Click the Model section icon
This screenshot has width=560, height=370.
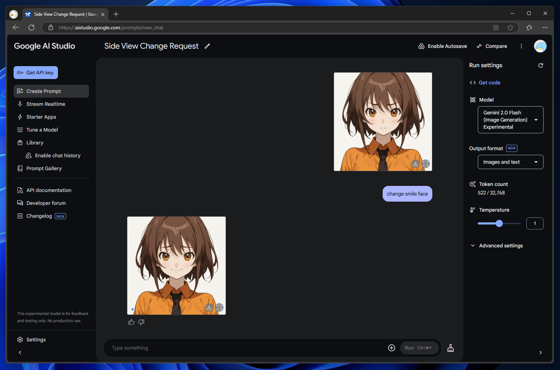pos(472,100)
